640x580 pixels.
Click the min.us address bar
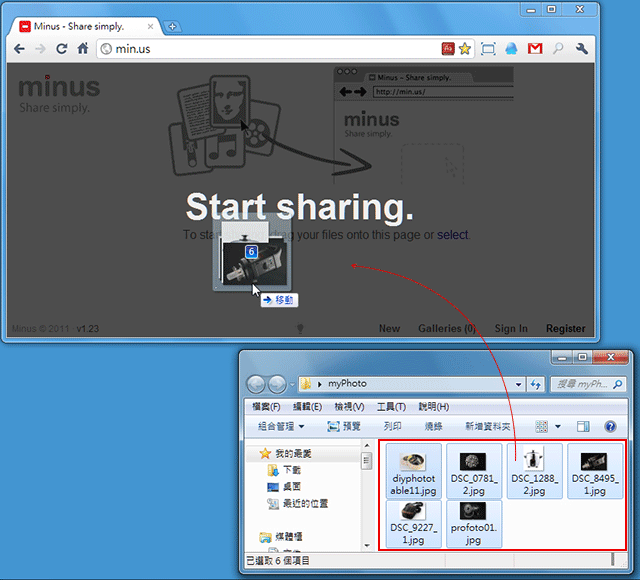click(x=269, y=49)
